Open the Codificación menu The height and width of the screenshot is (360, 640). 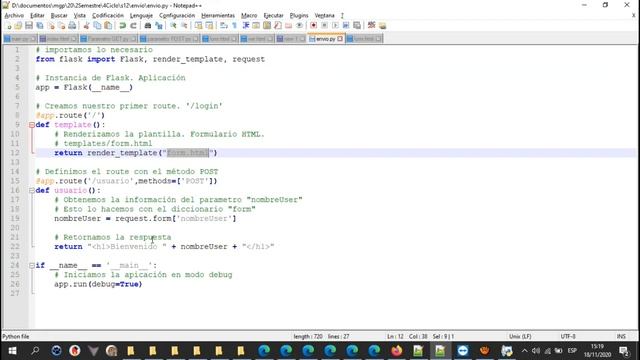pyautogui.click(x=108, y=16)
